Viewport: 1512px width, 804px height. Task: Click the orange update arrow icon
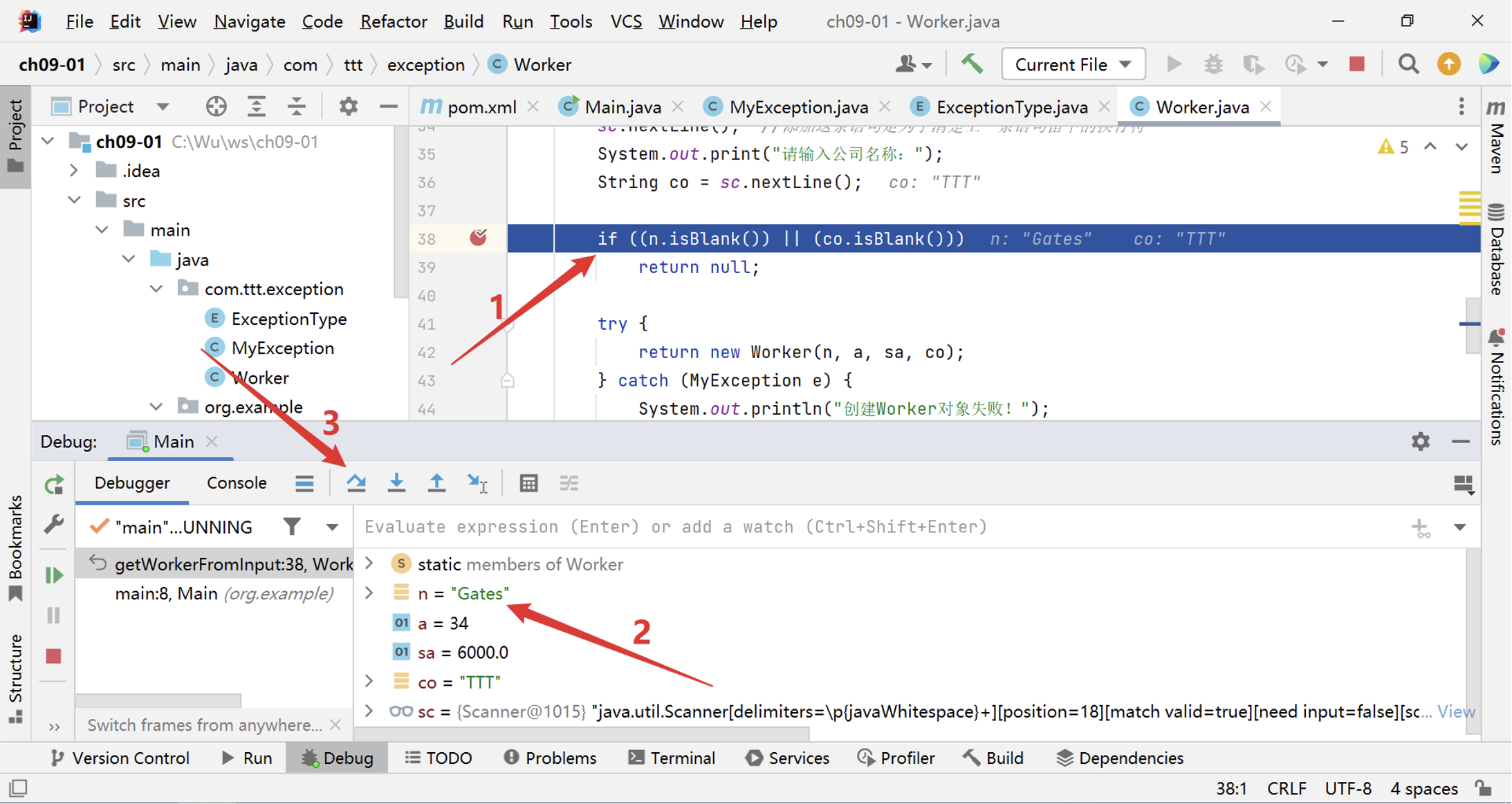click(x=1448, y=64)
